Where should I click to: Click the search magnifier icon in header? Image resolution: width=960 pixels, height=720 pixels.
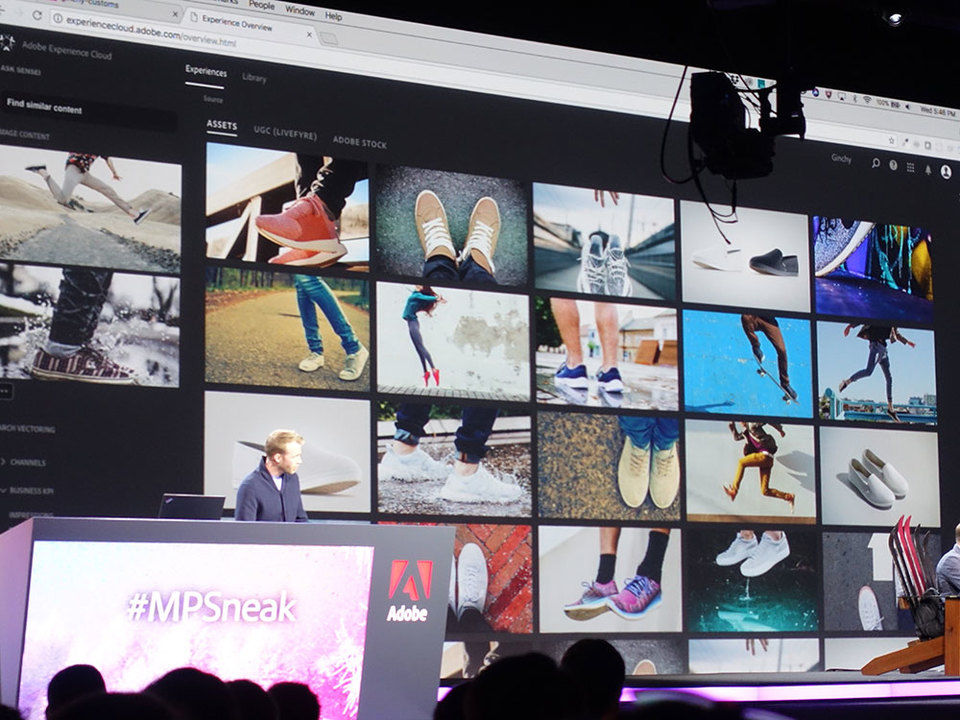point(876,163)
